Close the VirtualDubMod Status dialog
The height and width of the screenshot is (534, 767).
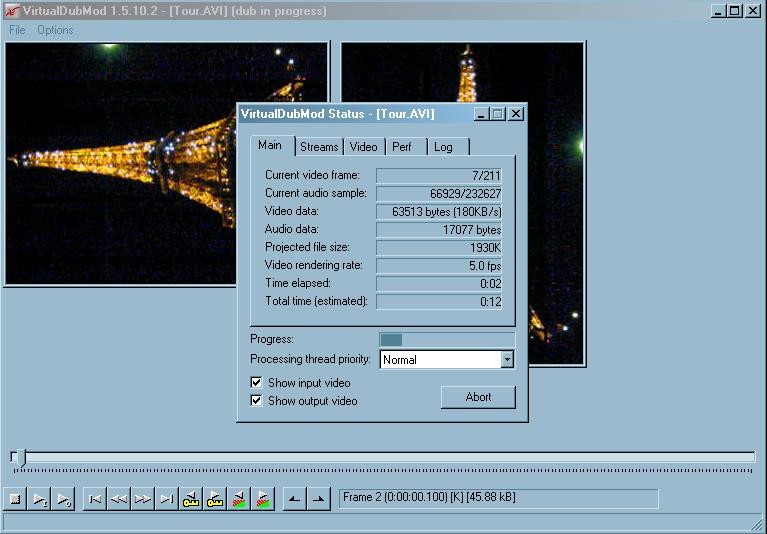(516, 114)
